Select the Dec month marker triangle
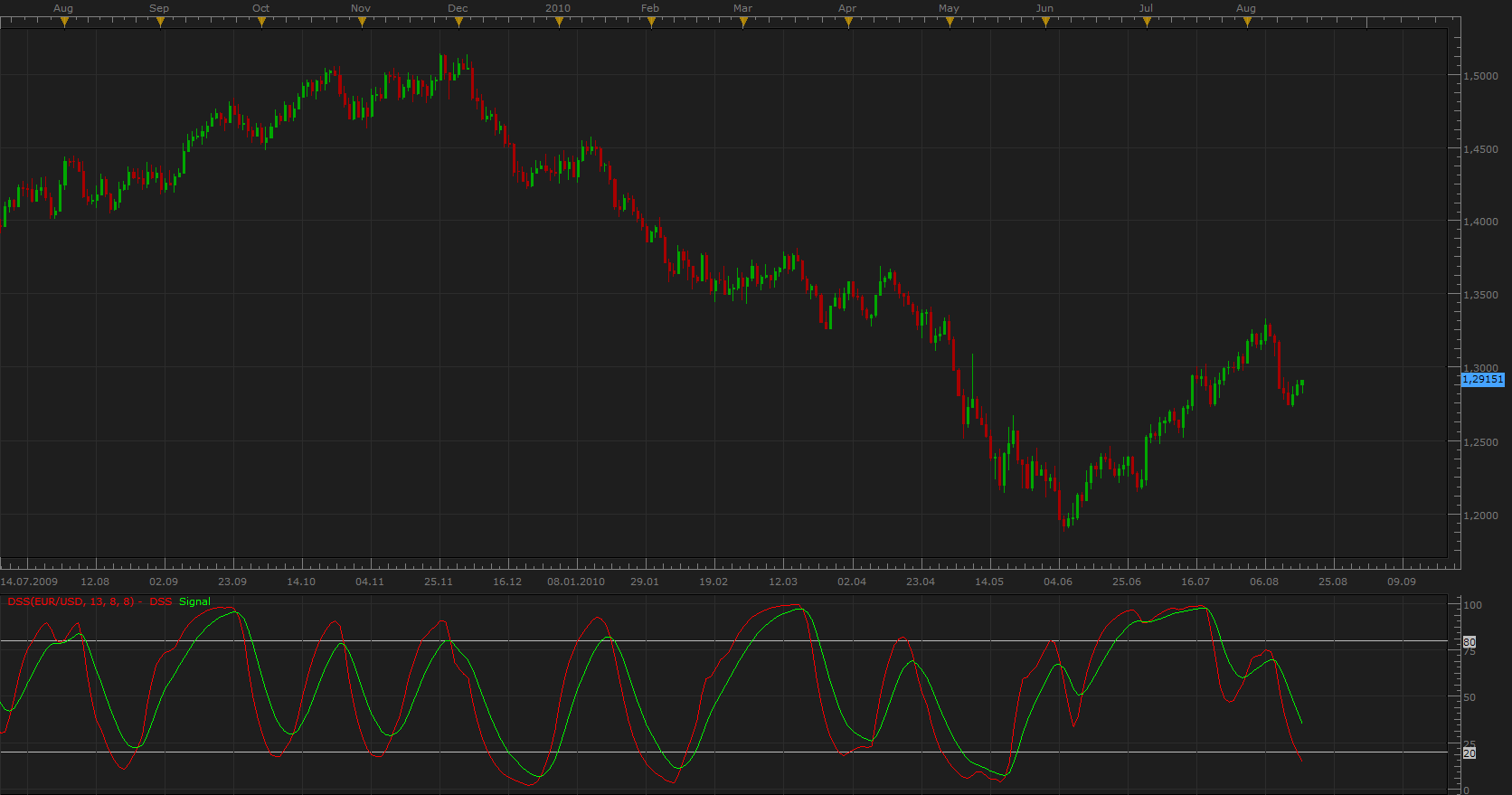Viewport: 1512px width, 795px height. point(458,23)
